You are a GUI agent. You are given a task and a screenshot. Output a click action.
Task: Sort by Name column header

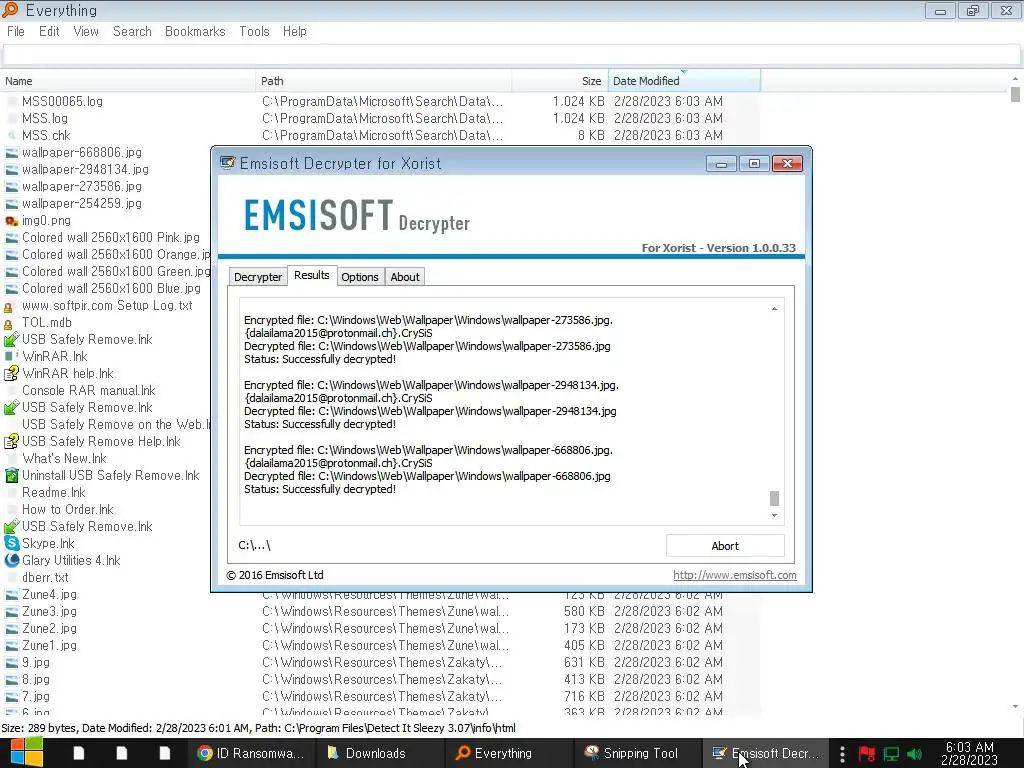tap(128, 81)
